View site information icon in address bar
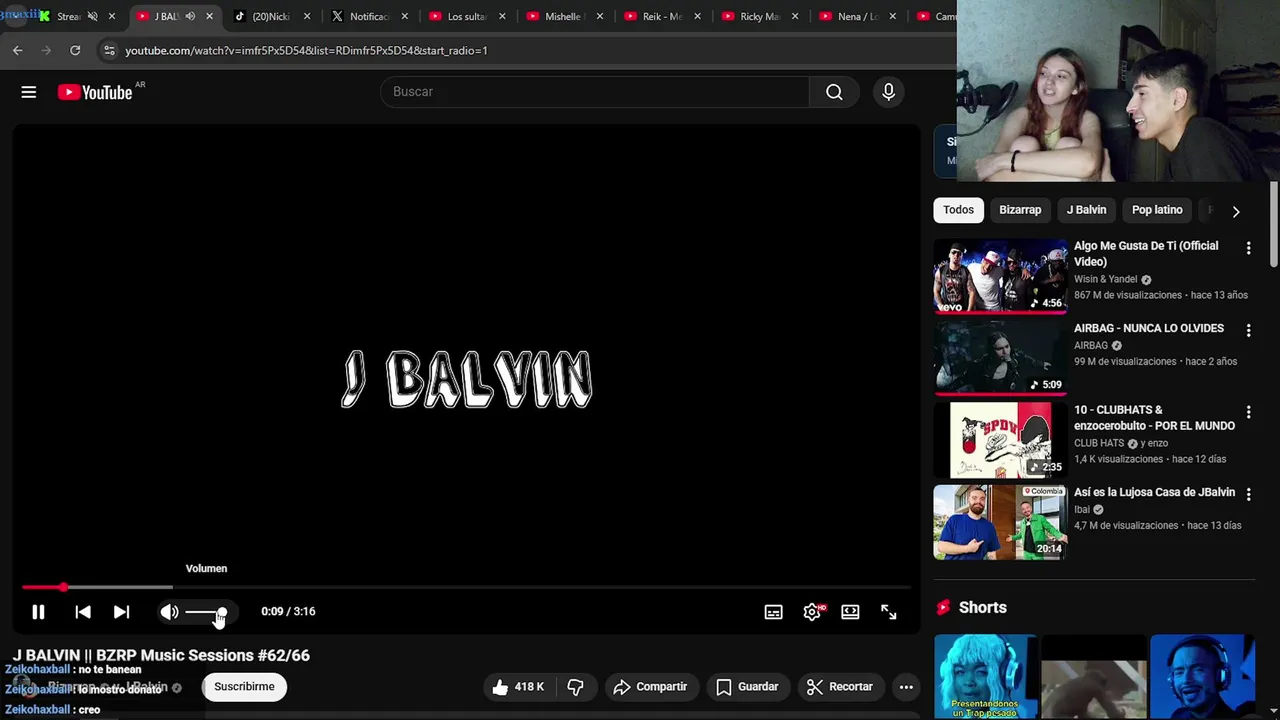This screenshot has width=1280, height=720. [109, 50]
